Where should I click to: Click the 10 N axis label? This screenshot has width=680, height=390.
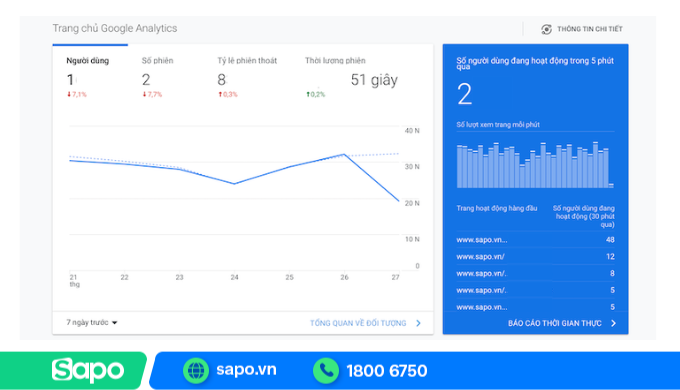tap(412, 239)
